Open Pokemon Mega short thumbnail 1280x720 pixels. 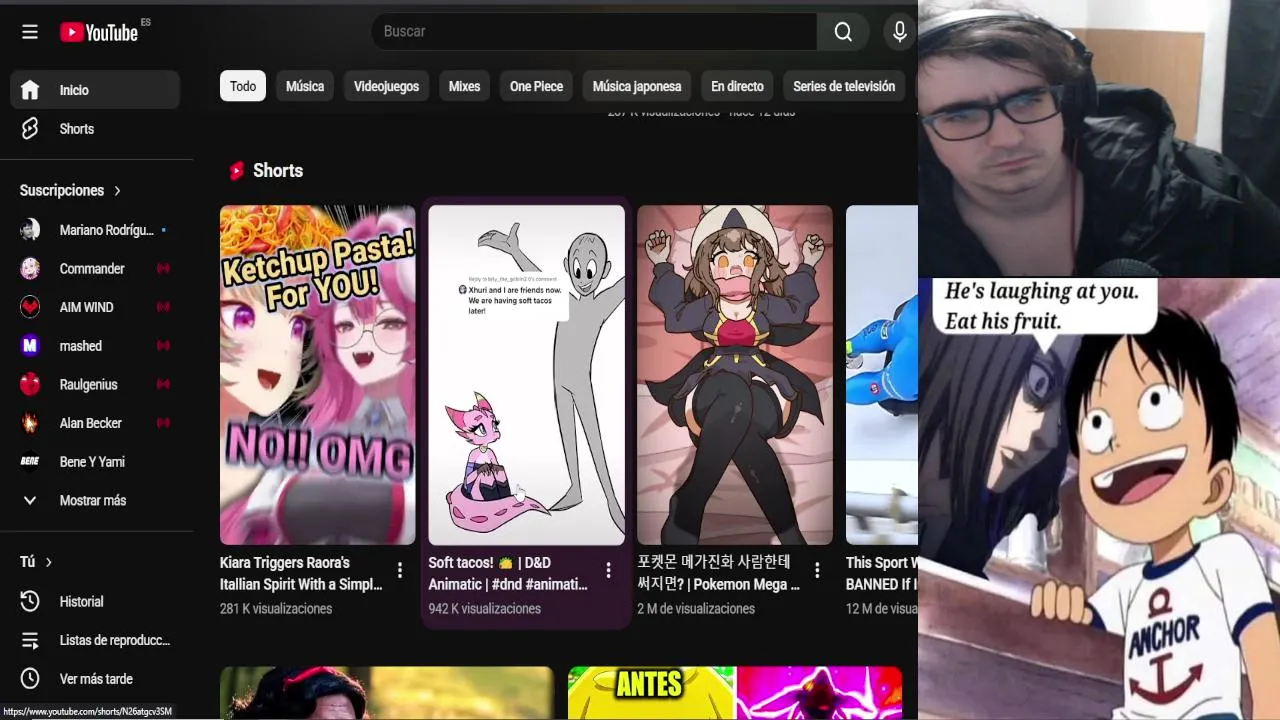pos(735,375)
